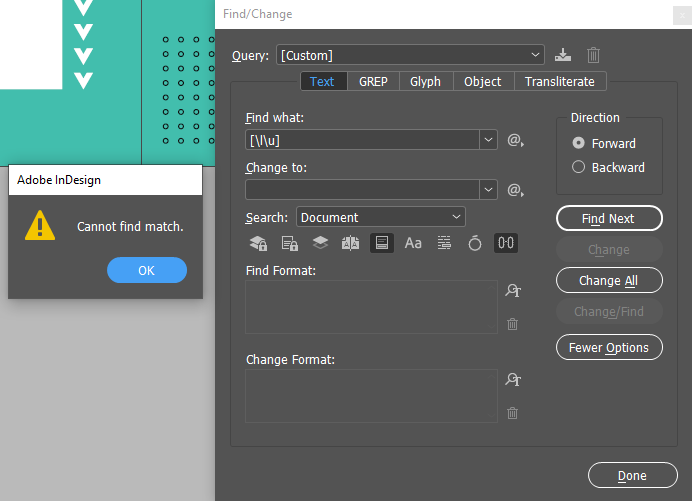The image size is (692, 501).
Task: Expand the Find what history dropdown arrow
Action: [x=488, y=140]
